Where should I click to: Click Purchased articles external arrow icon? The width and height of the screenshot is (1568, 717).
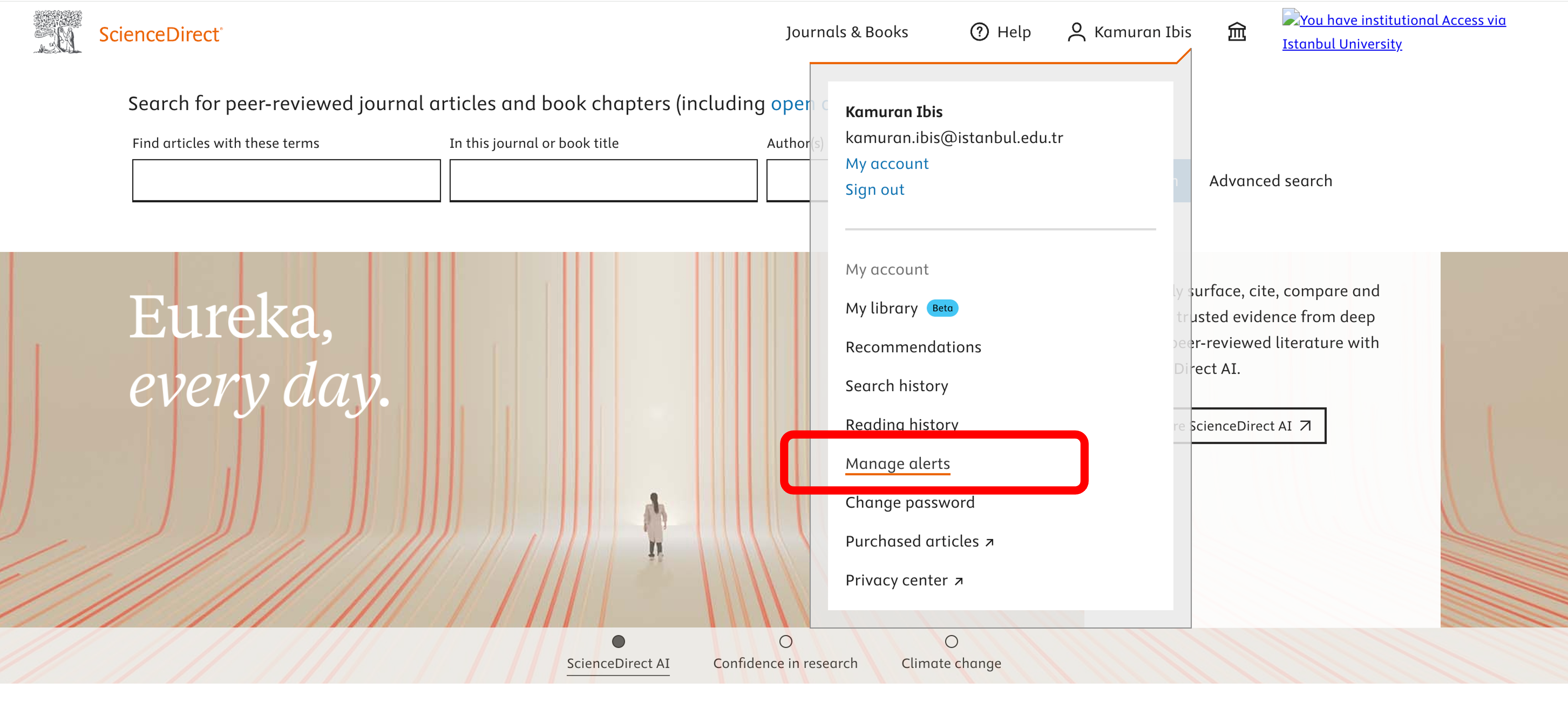[989, 542]
